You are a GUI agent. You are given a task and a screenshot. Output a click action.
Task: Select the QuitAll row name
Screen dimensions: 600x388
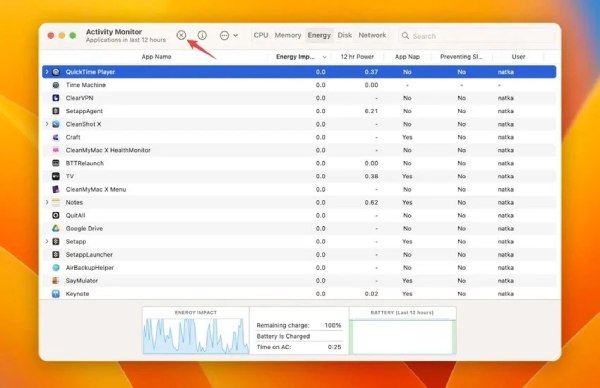tap(75, 215)
